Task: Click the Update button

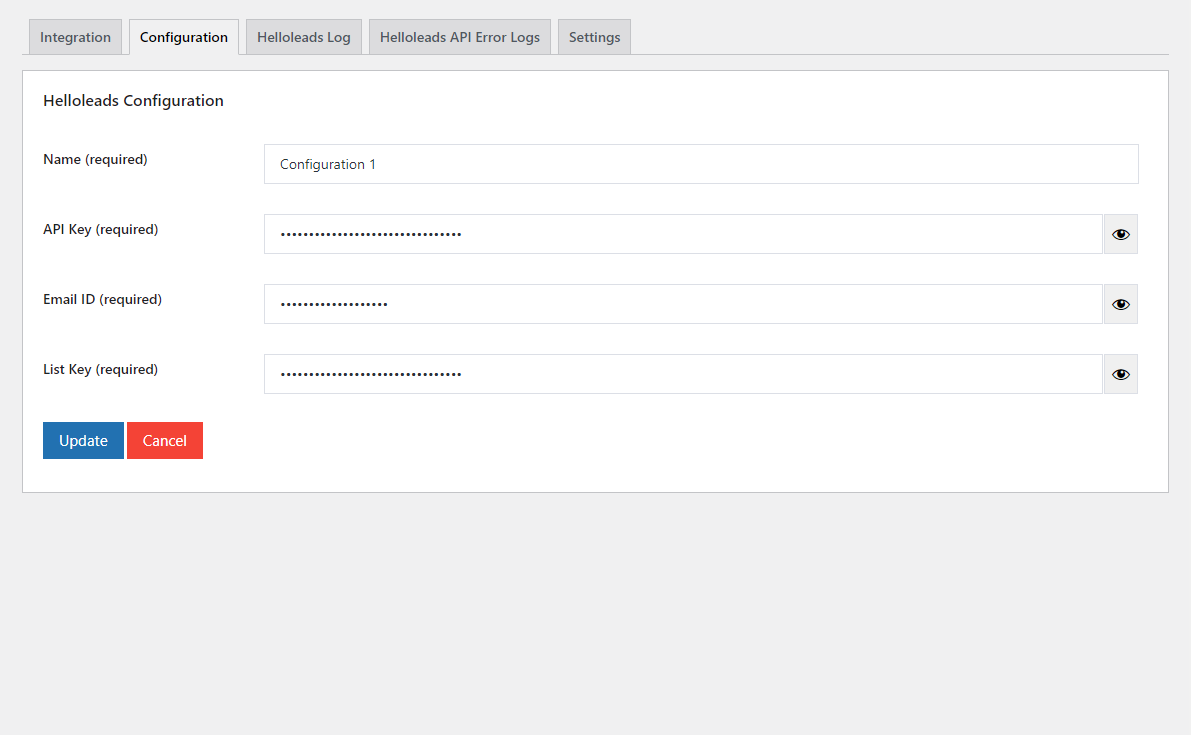Action: (84, 440)
